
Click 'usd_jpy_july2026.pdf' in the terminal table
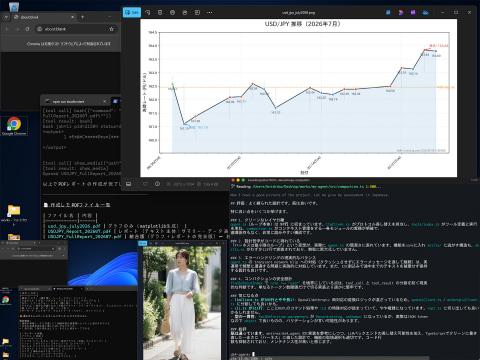pos(74,226)
